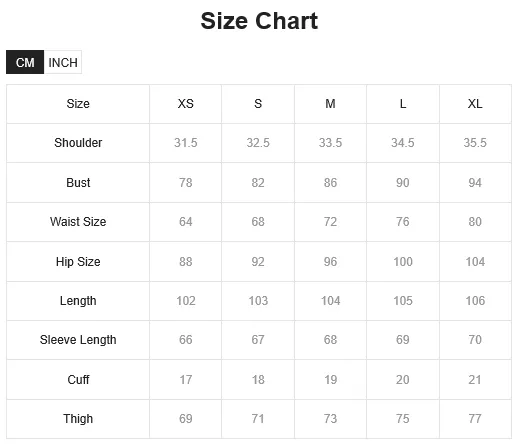
Task: Click the bust value 86 for M
Action: pyautogui.click(x=330, y=183)
